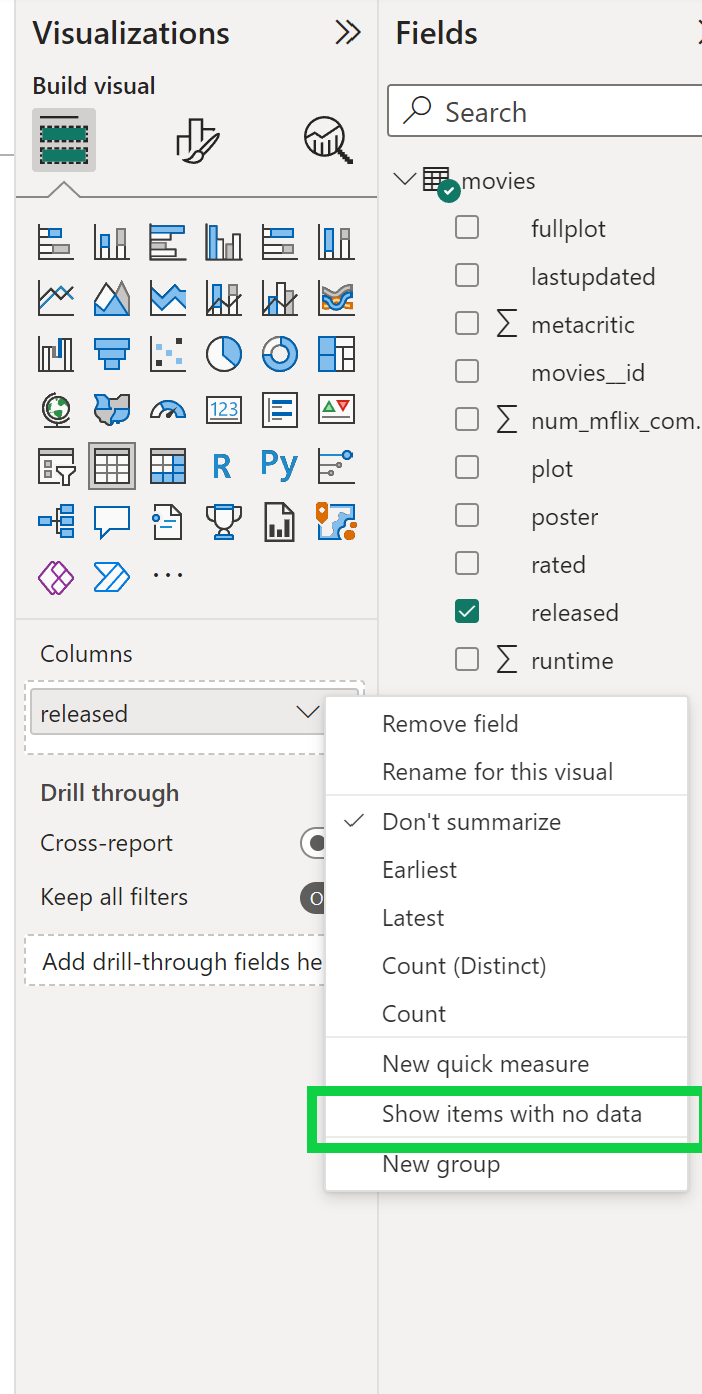Tick the runtime field checkbox
The height and width of the screenshot is (1394, 702).
click(467, 659)
